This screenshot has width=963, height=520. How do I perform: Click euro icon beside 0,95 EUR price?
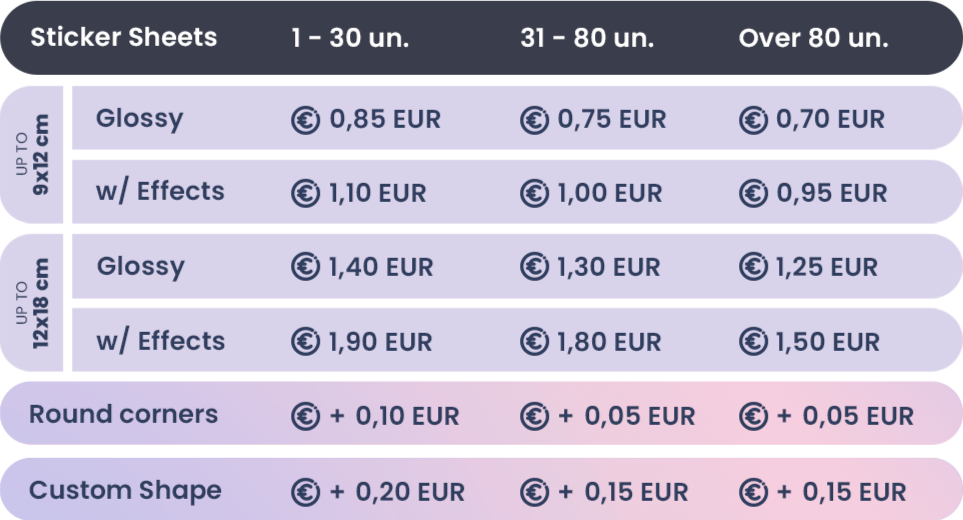coord(753,193)
